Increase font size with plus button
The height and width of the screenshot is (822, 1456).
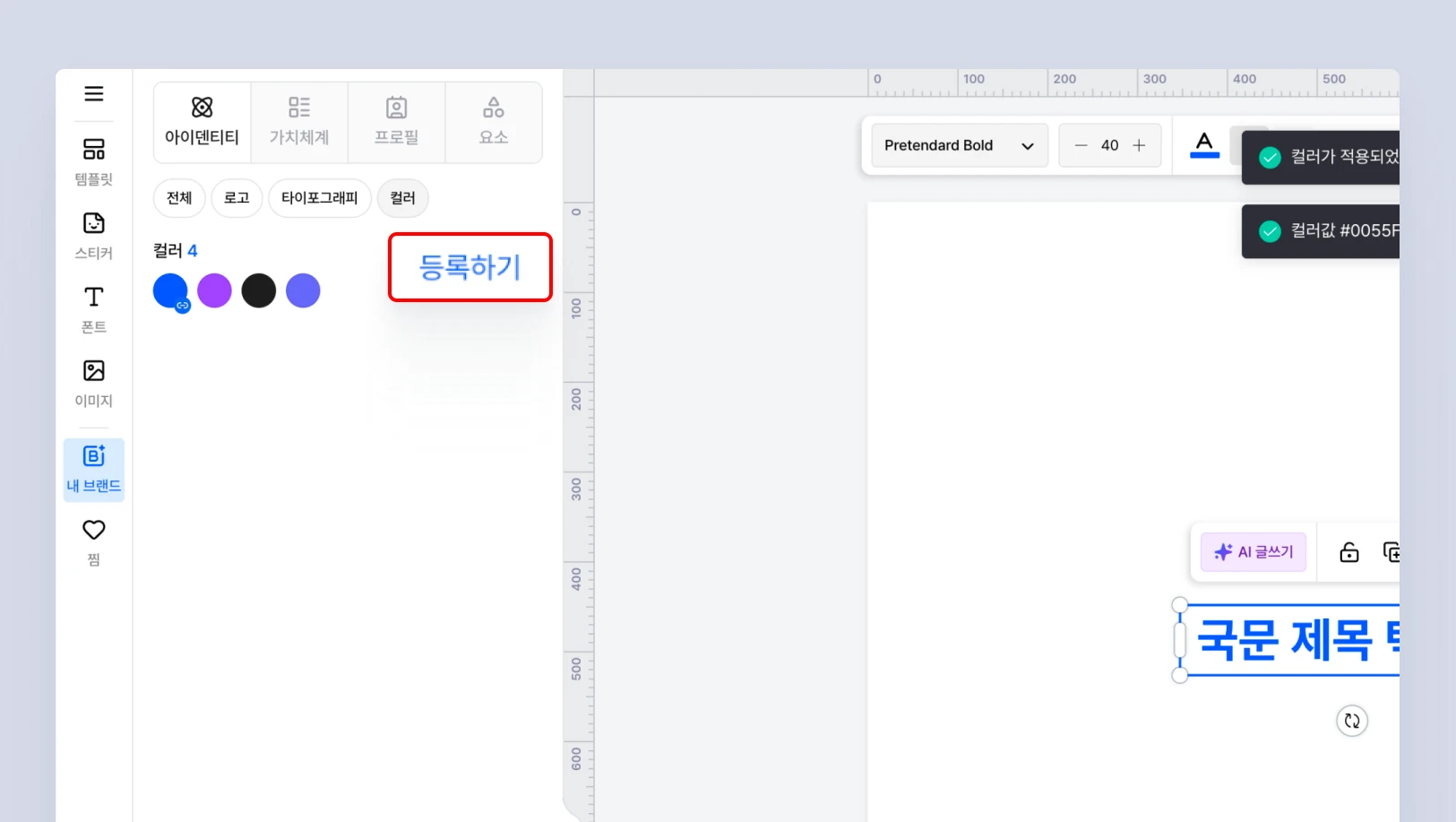(x=1139, y=145)
